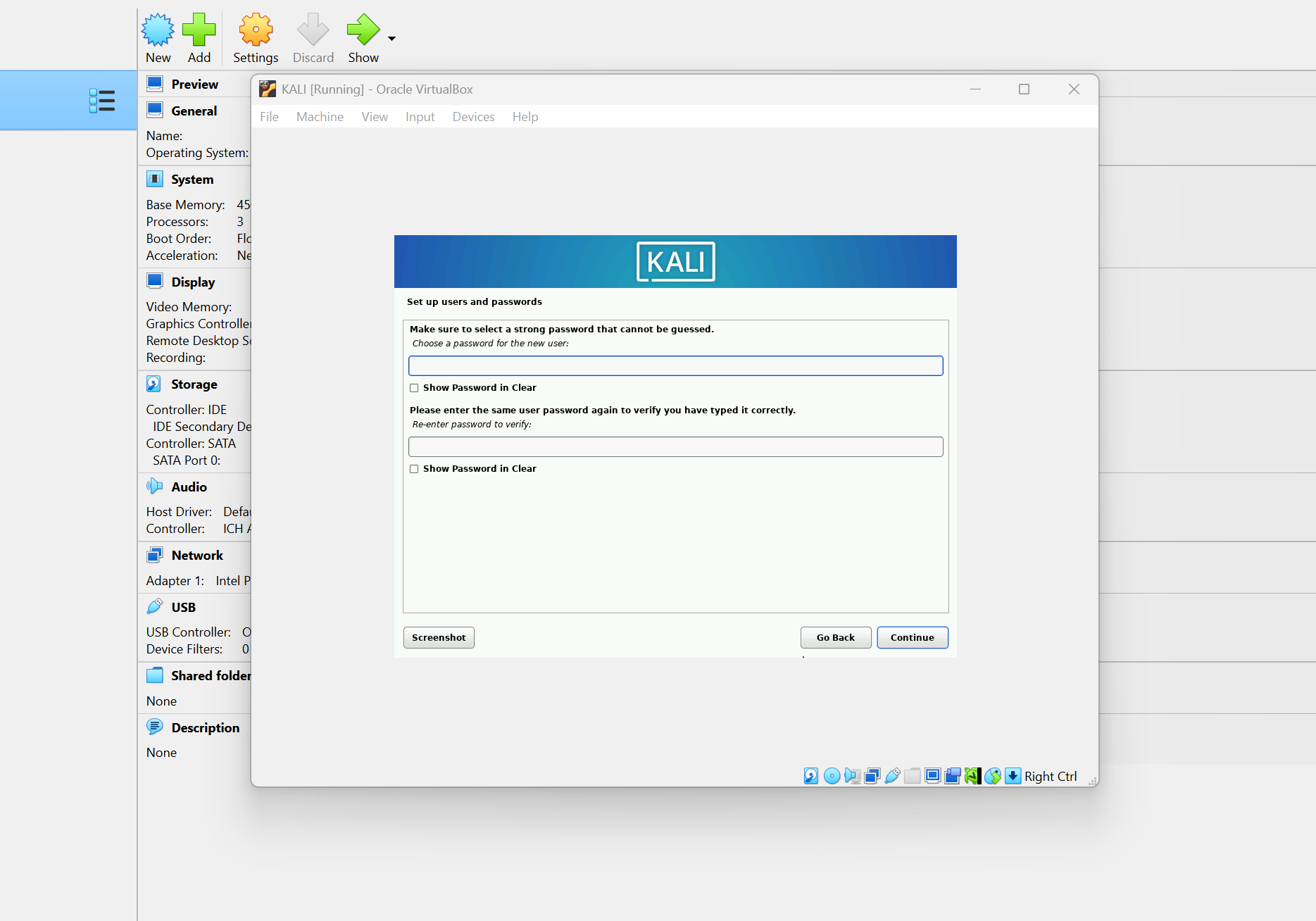Click the Screenshot button in installer
The image size is (1316, 921).
pos(439,637)
